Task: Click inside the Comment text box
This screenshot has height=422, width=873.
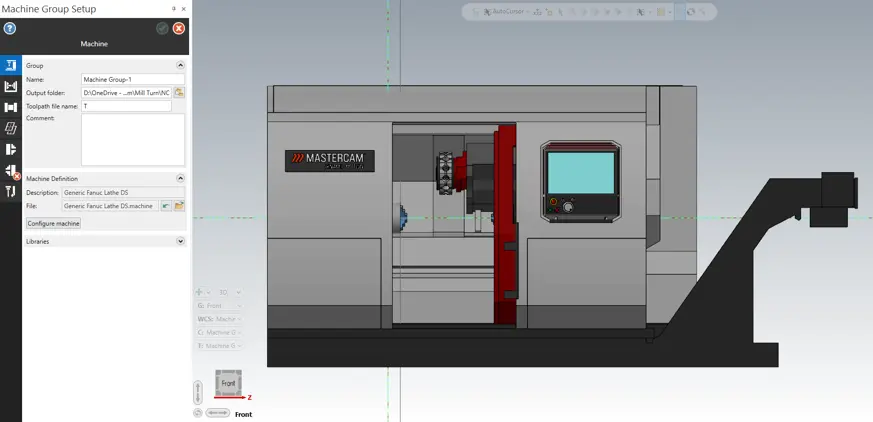Action: tap(133, 140)
